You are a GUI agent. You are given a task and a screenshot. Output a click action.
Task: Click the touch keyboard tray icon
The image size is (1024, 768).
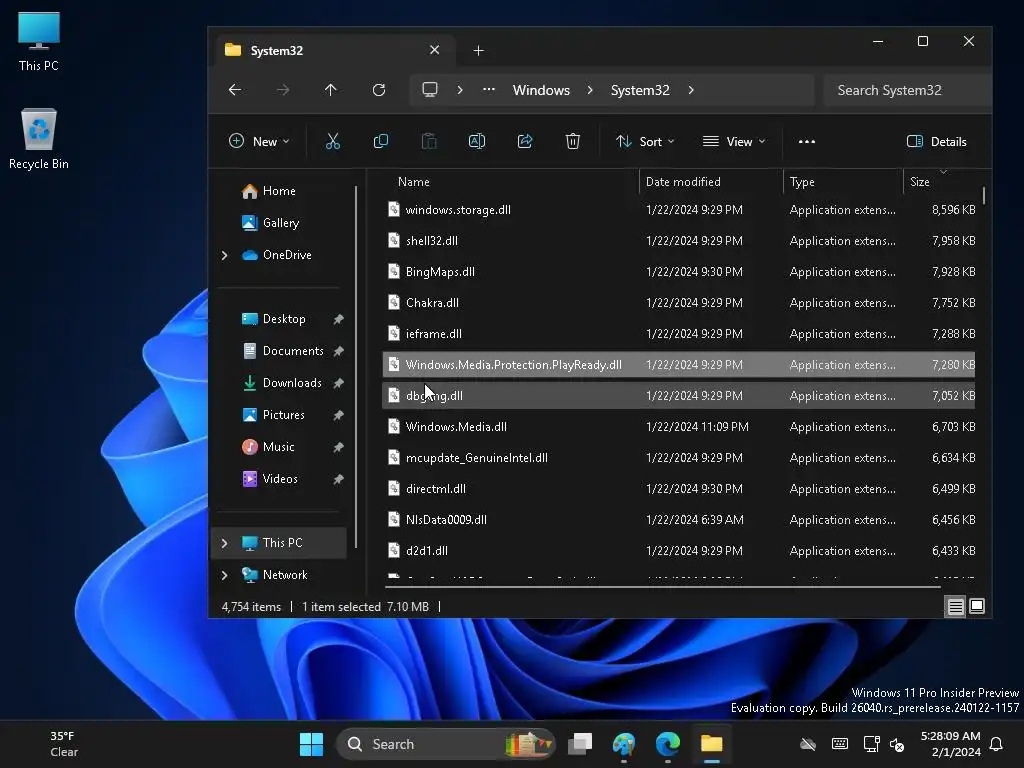pos(840,744)
